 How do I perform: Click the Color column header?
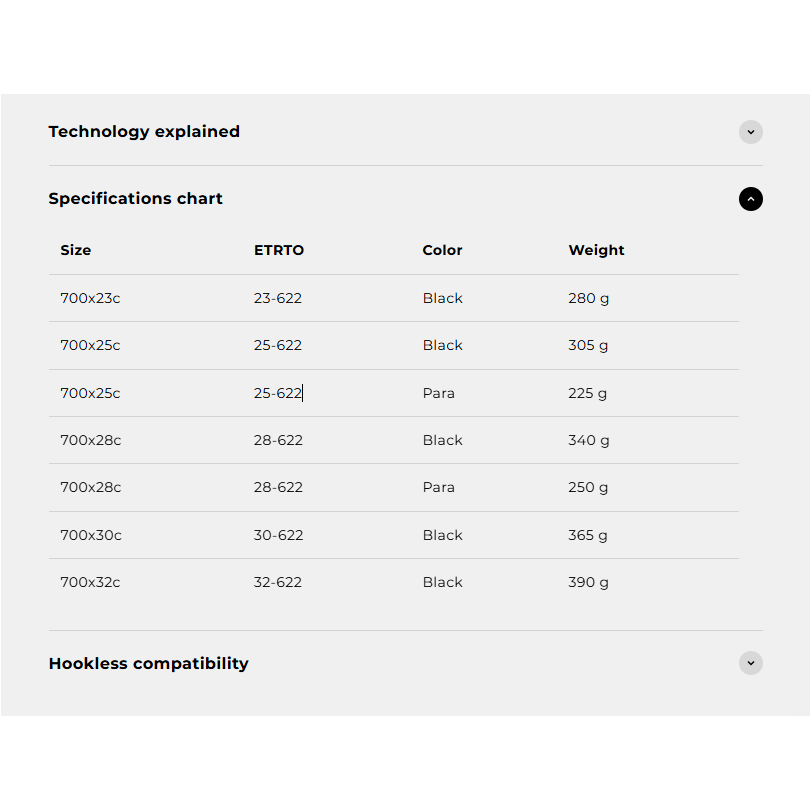point(442,250)
